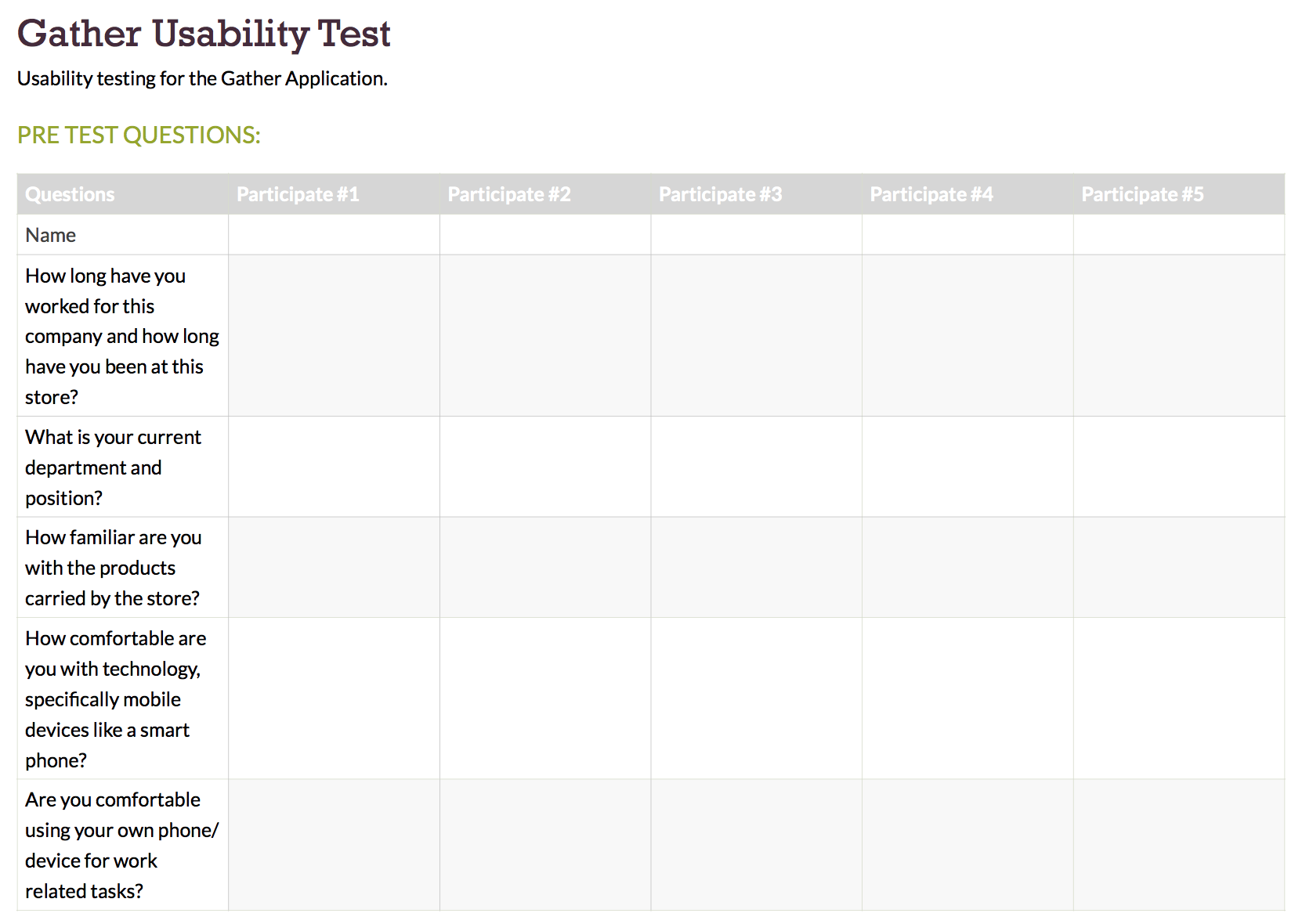Screen dimensions: 1302x924
Task: Select the Participate #4 column header
Action: tap(931, 194)
